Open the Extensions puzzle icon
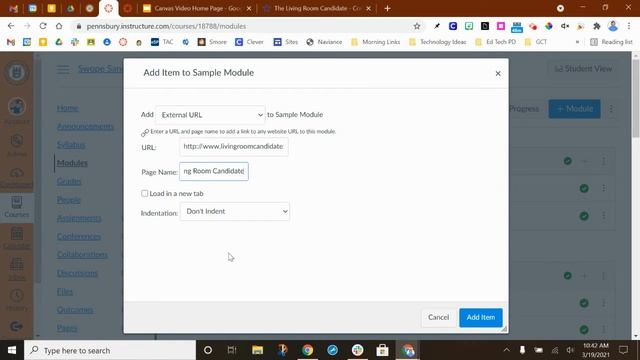The height and width of the screenshot is (360, 640). pyautogui.click(x=596, y=26)
